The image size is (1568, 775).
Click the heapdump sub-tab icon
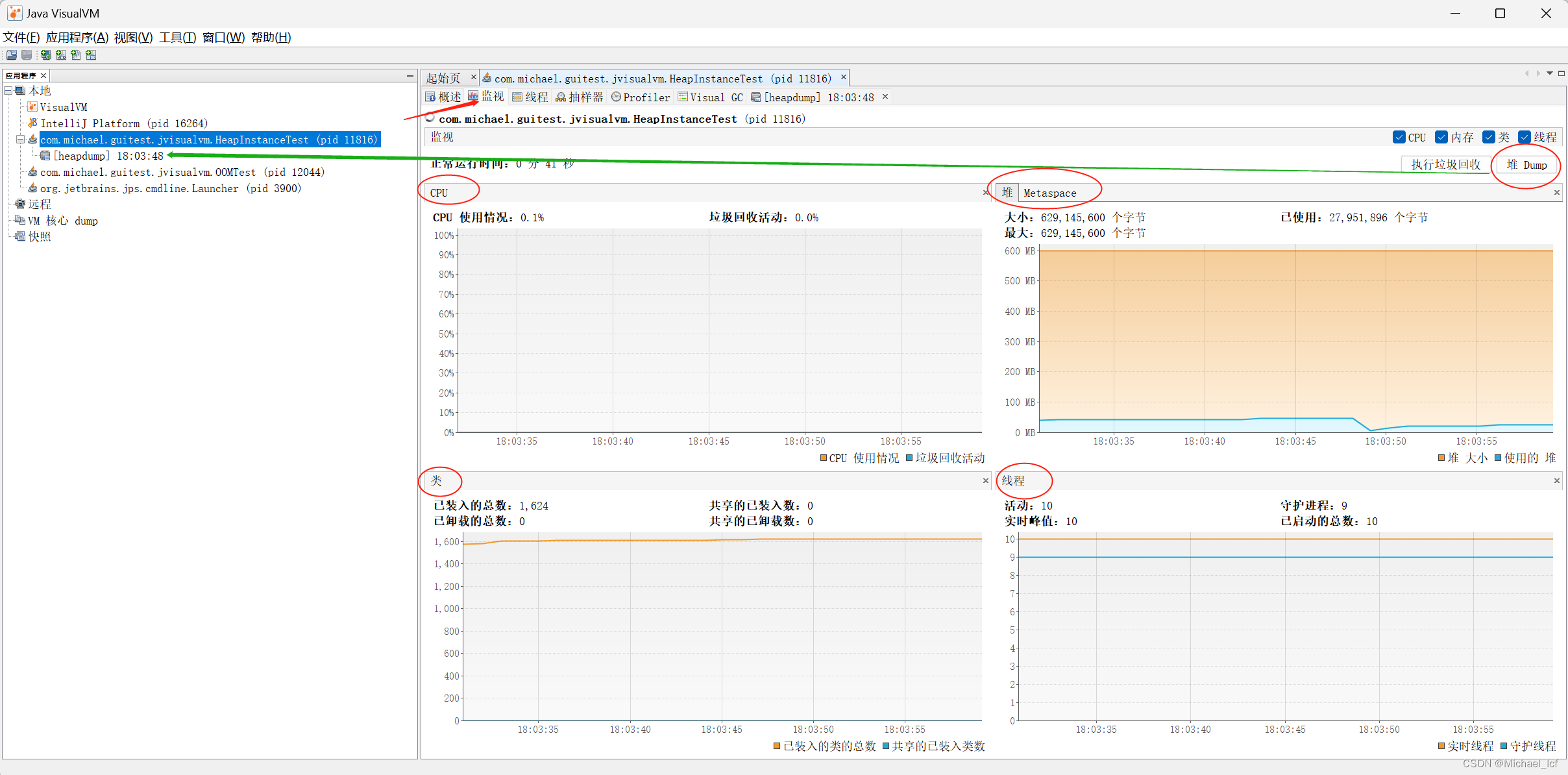point(756,97)
